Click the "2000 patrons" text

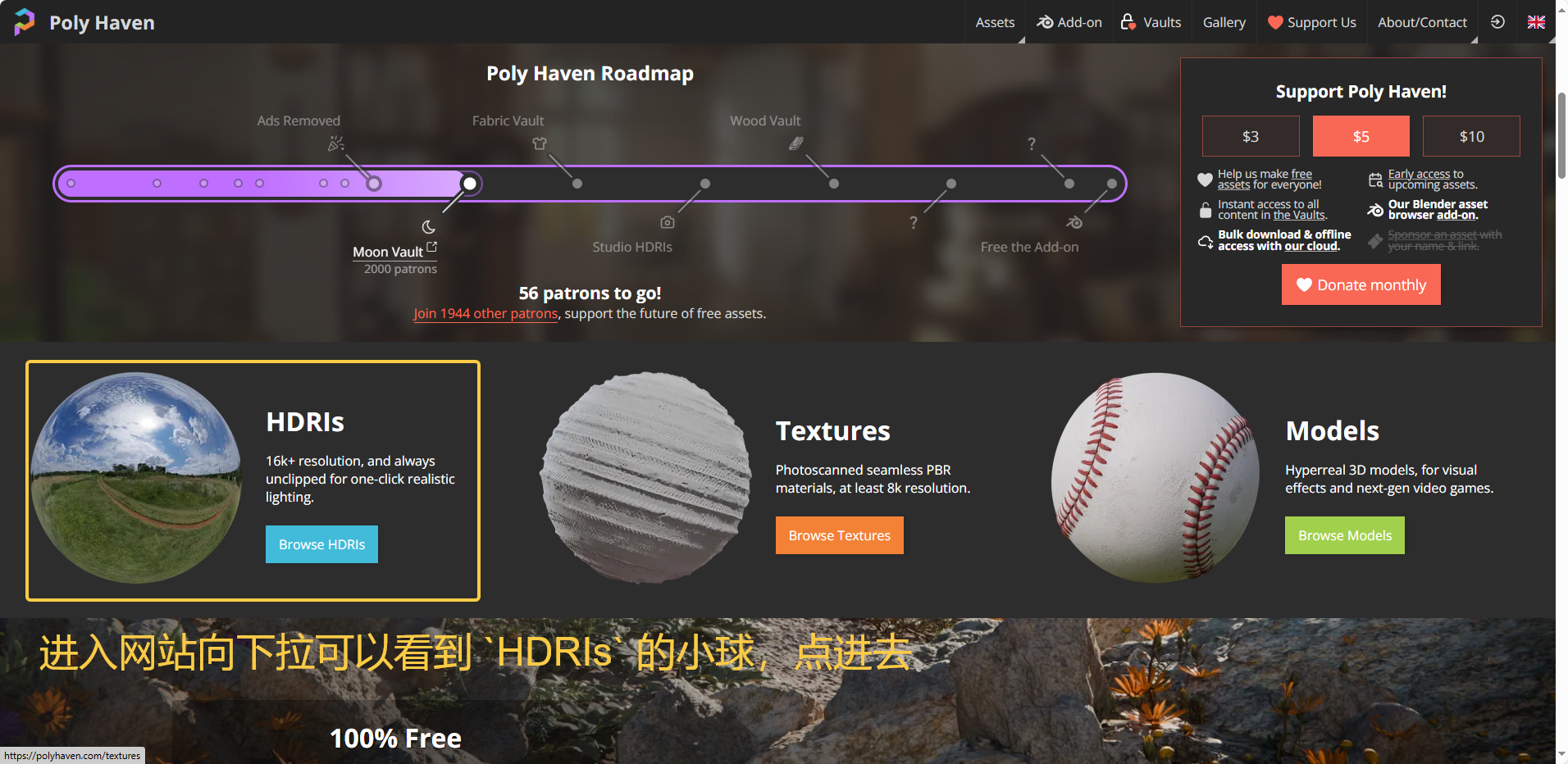tap(400, 269)
